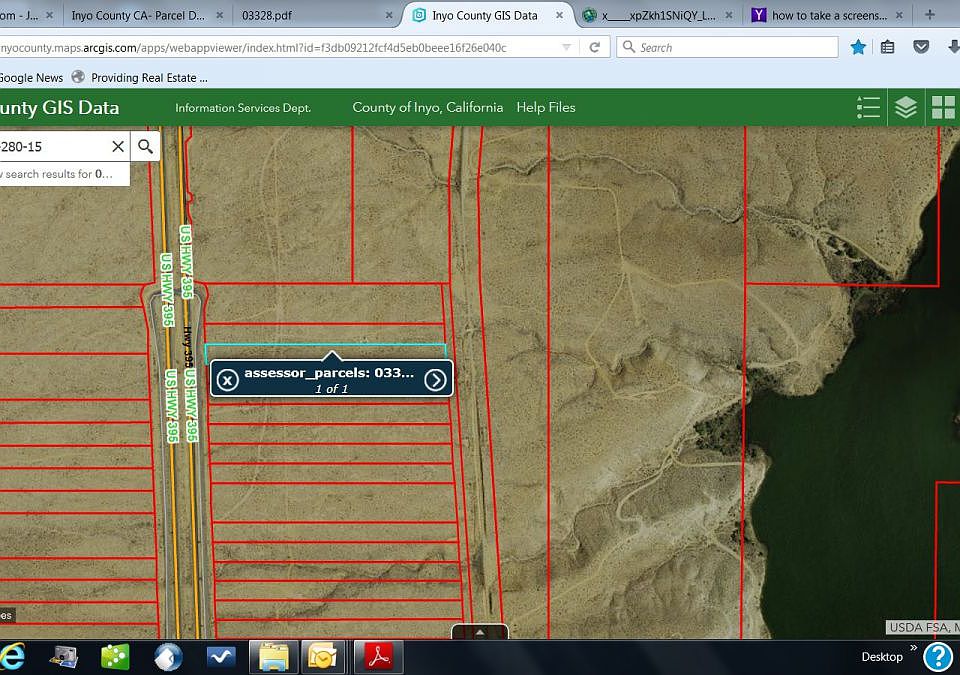This screenshot has height=675, width=960.
Task: Open the map legend panel
Action: click(x=868, y=108)
